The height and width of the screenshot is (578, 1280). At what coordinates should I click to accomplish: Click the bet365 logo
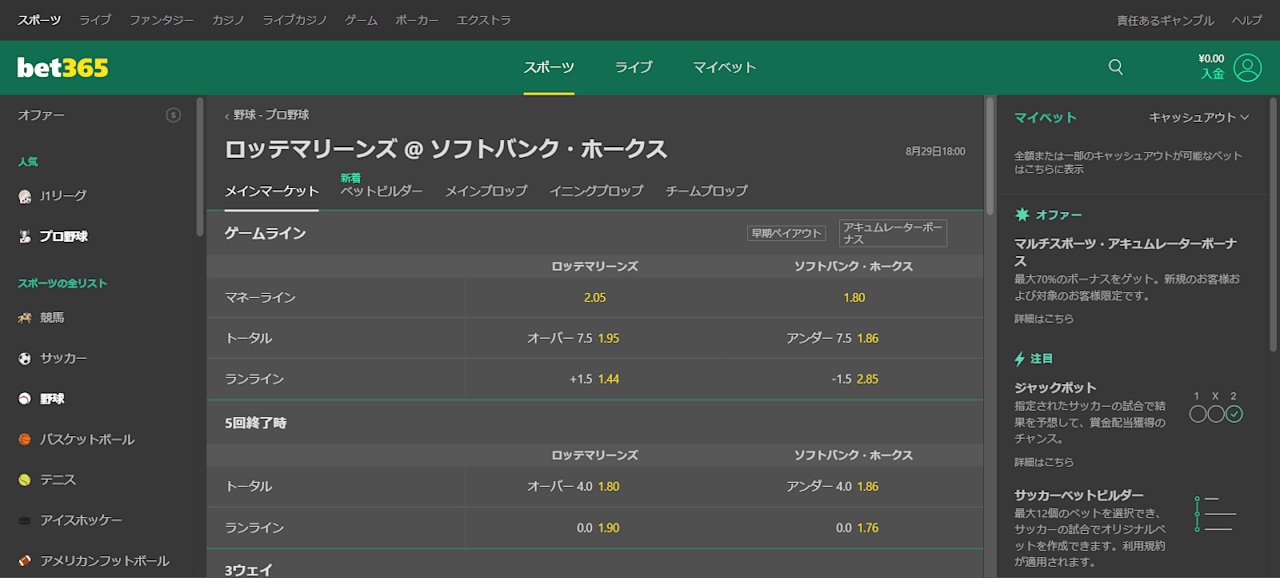[62, 68]
